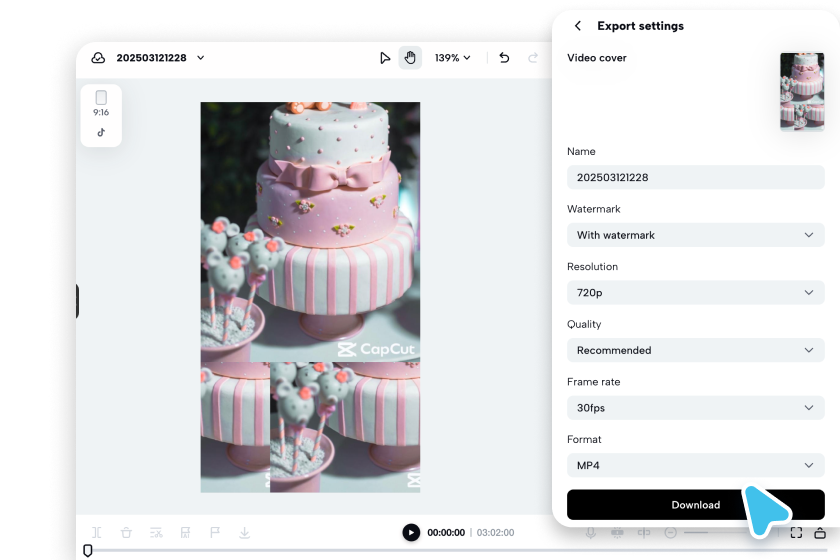840x560 pixels.
Task: Add a flag marker
Action: (215, 533)
